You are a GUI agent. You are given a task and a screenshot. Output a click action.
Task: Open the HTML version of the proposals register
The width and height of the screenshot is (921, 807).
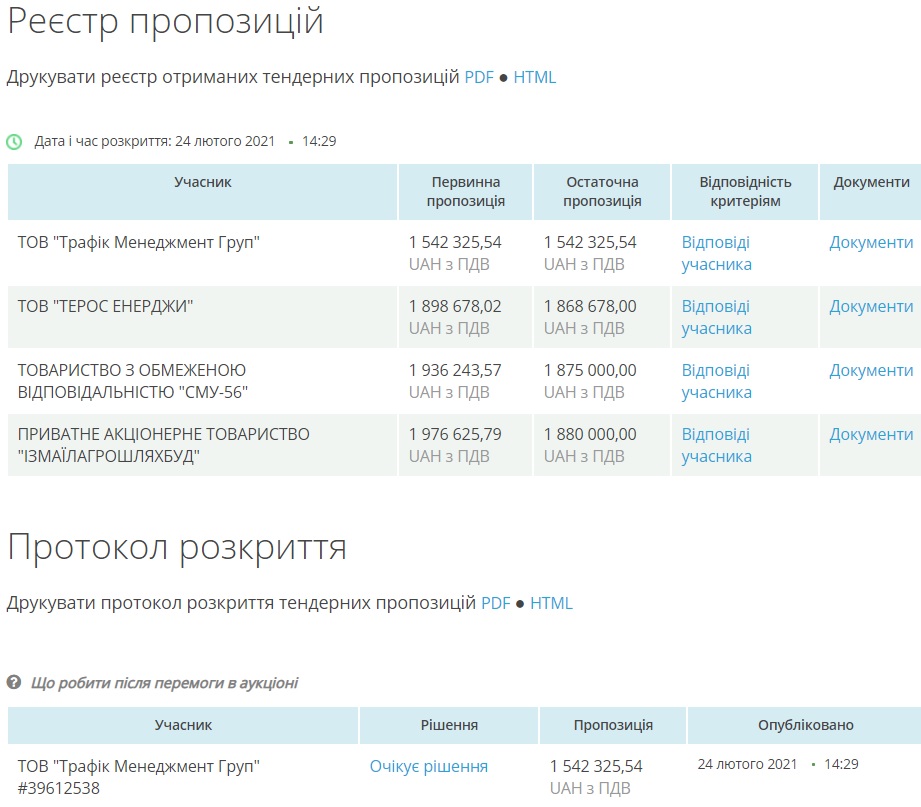click(x=535, y=77)
